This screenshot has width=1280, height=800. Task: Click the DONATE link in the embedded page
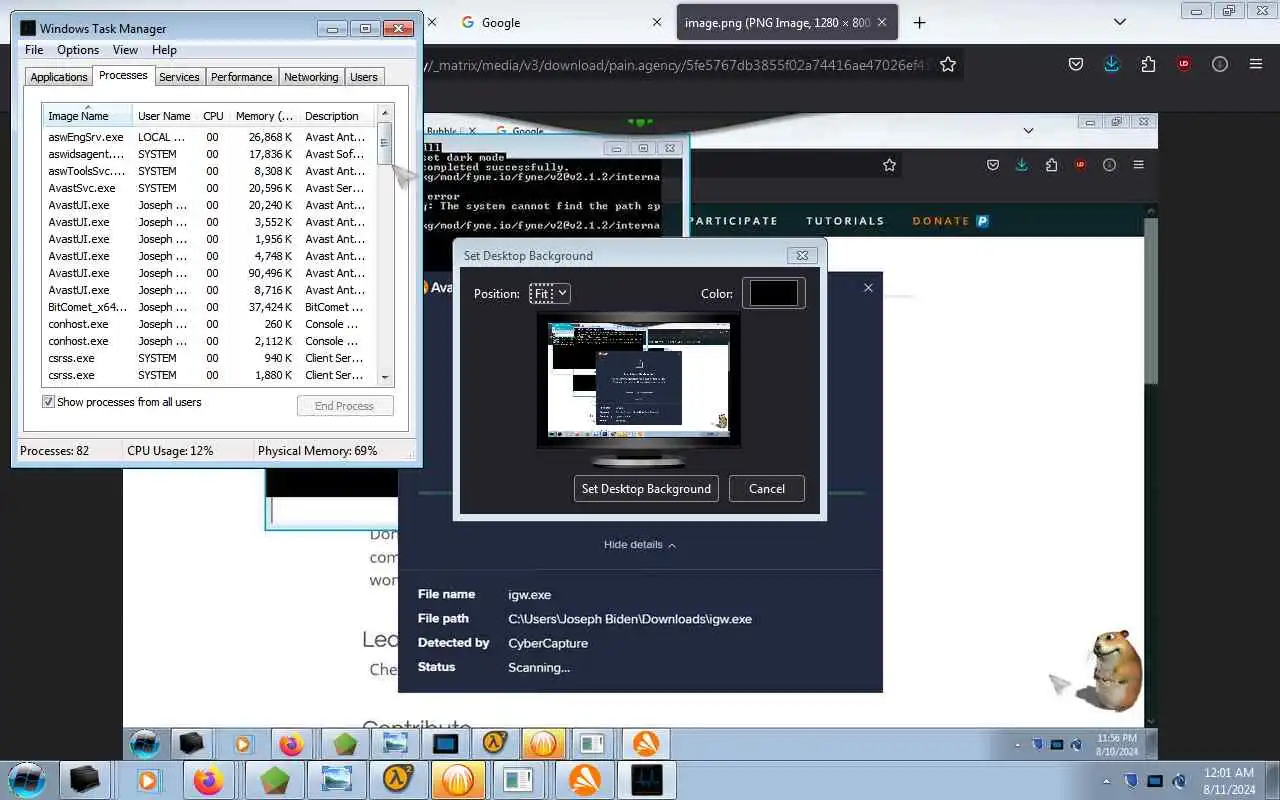(950, 221)
